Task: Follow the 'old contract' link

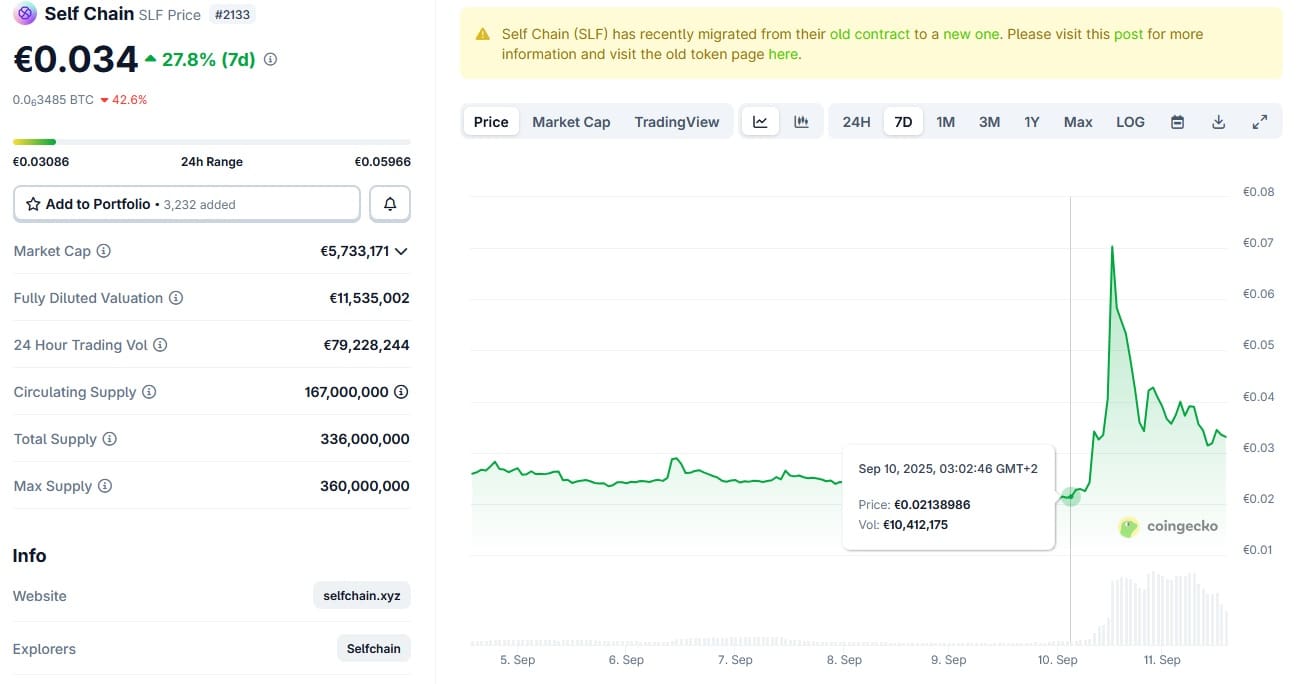Action: point(870,34)
